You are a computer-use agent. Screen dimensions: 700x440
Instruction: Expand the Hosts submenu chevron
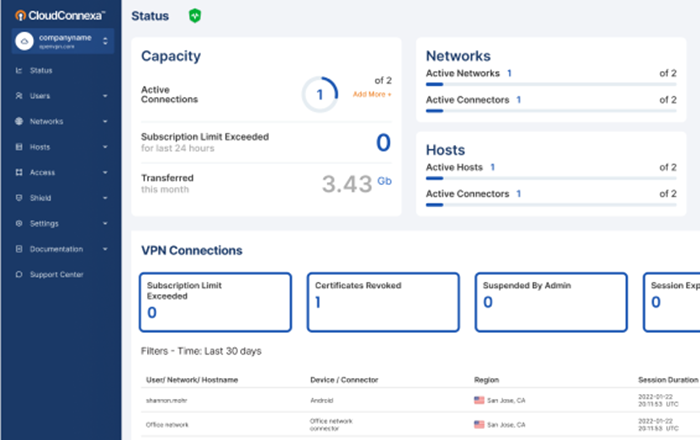(x=105, y=147)
